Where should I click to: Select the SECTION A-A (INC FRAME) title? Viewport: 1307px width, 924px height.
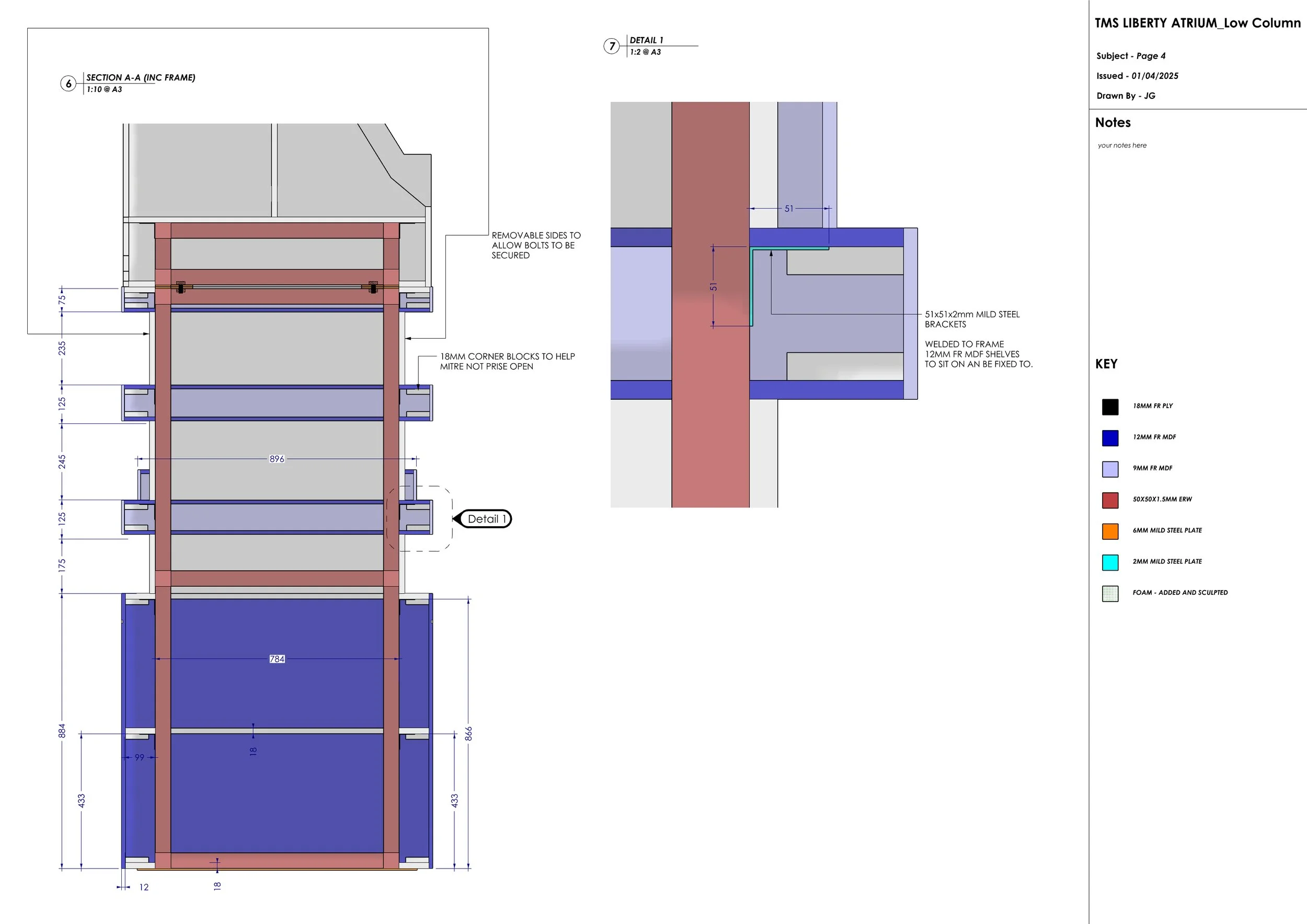141,77
